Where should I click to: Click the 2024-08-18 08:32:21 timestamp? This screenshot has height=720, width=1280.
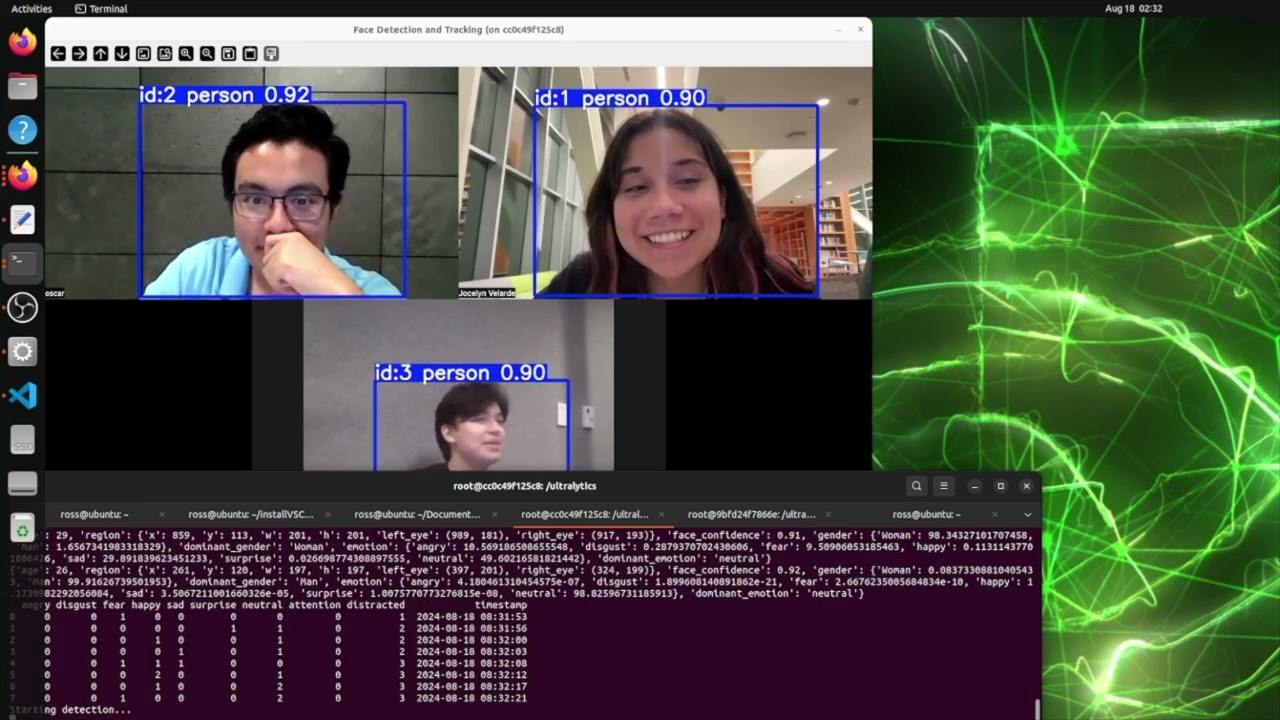(x=471, y=698)
